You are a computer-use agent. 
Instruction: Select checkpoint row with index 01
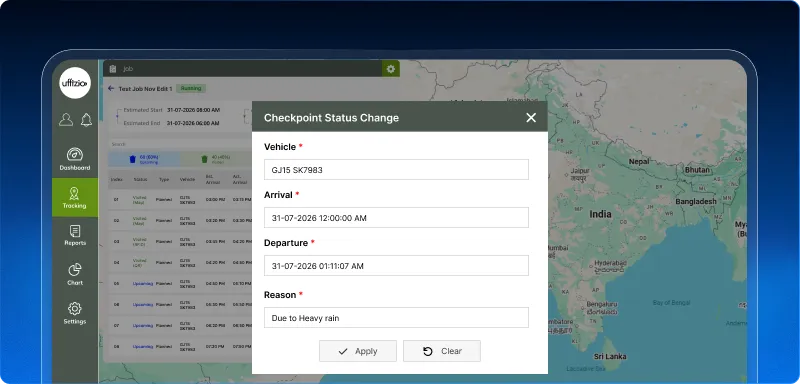point(181,199)
